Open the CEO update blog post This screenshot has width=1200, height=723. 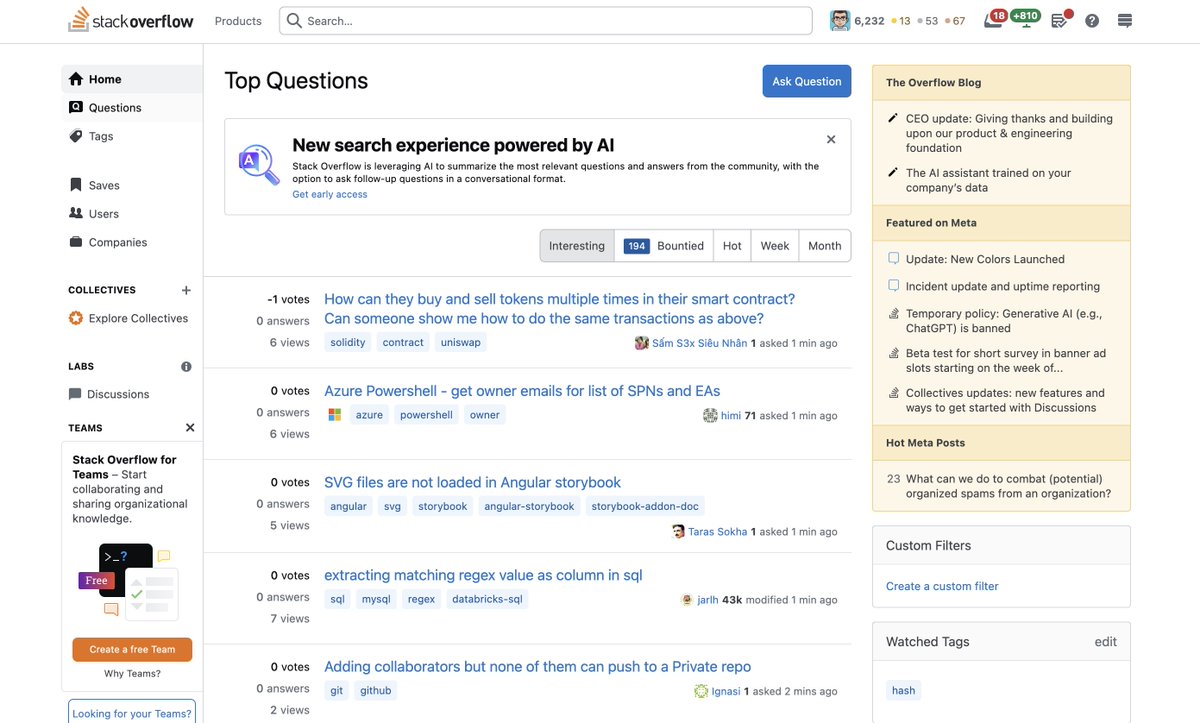point(1009,133)
